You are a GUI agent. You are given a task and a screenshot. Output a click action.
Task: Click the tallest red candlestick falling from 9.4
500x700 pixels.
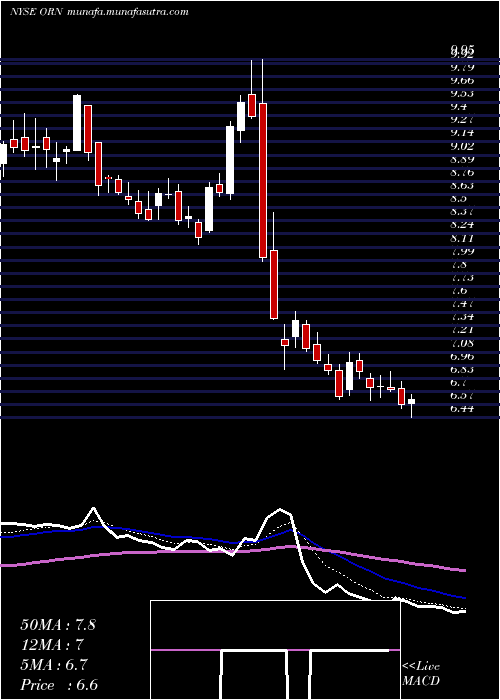tap(262, 180)
